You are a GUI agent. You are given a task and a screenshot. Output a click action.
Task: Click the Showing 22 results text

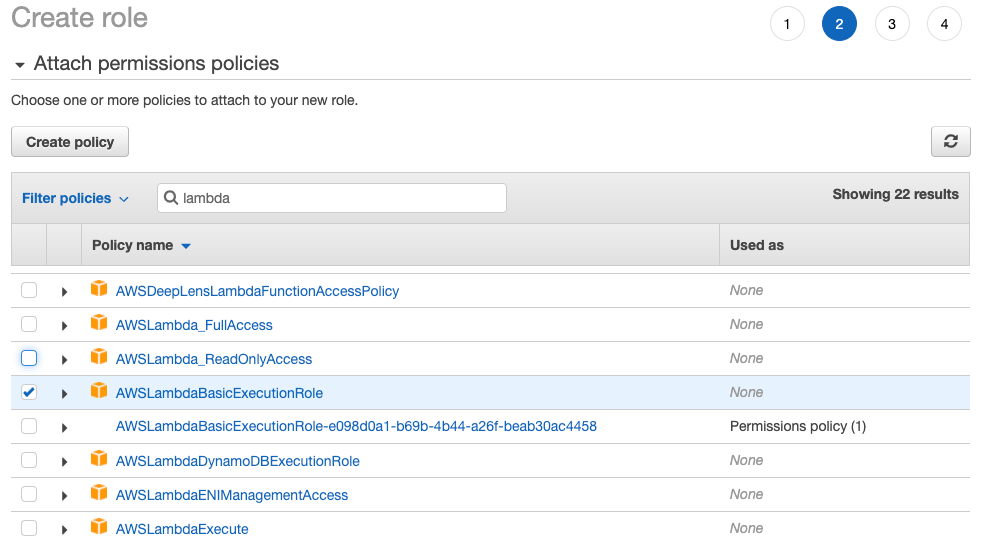coord(895,194)
